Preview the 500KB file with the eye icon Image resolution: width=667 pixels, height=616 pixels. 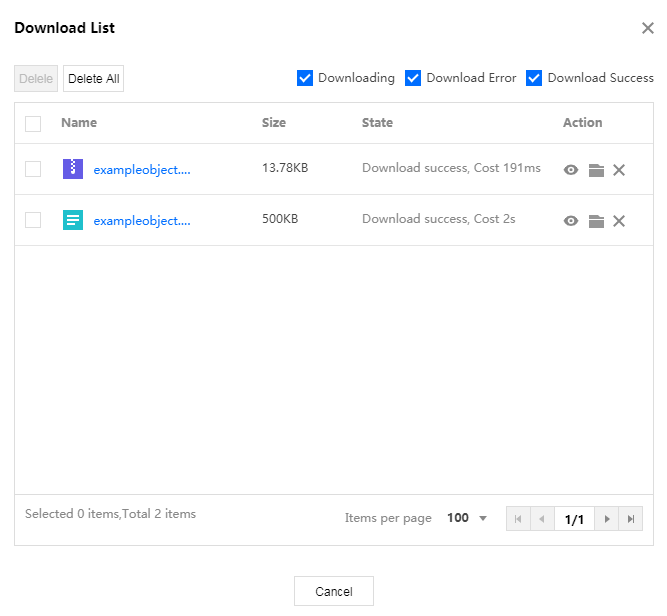[570, 221]
